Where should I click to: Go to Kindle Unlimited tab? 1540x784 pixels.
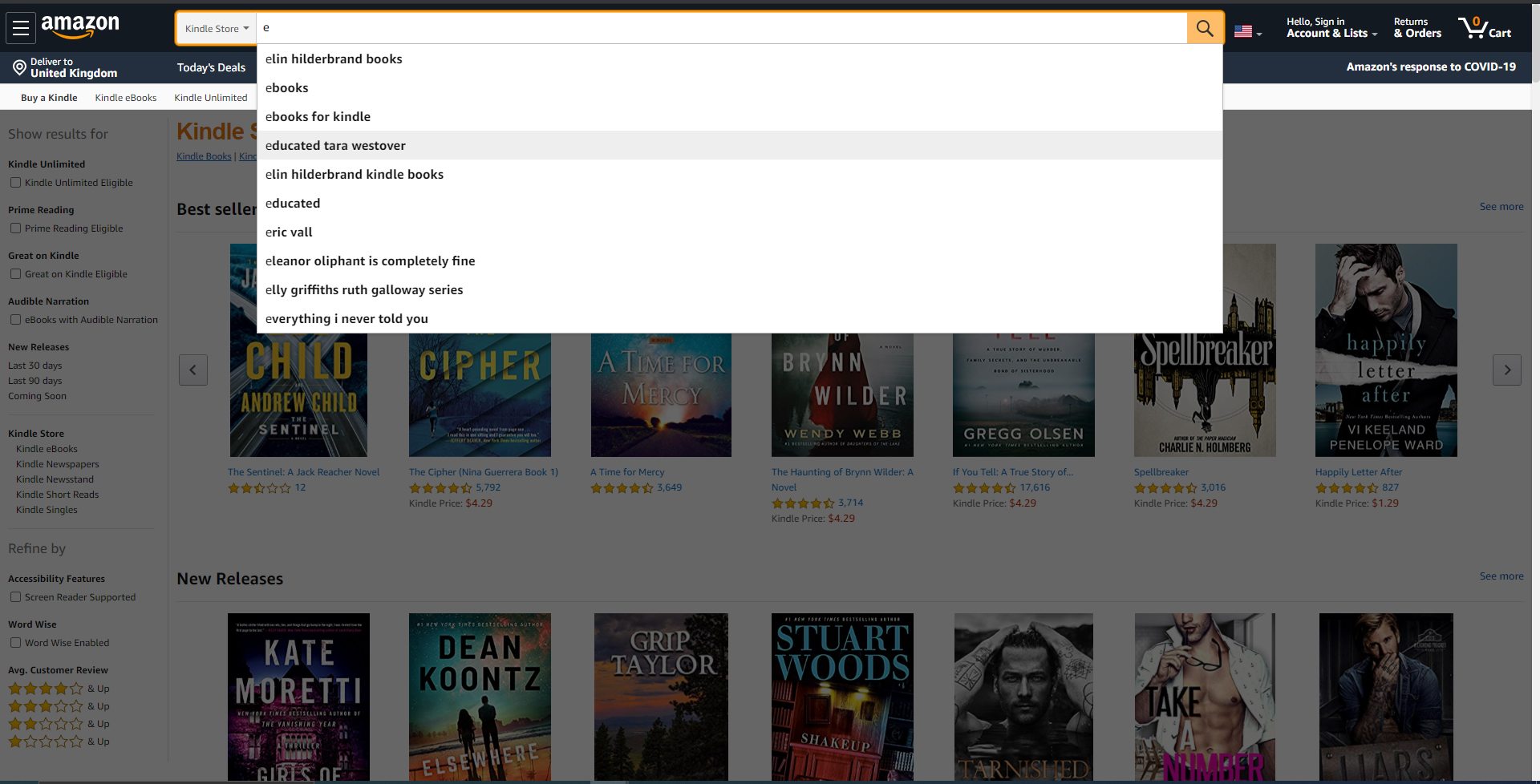(x=211, y=98)
